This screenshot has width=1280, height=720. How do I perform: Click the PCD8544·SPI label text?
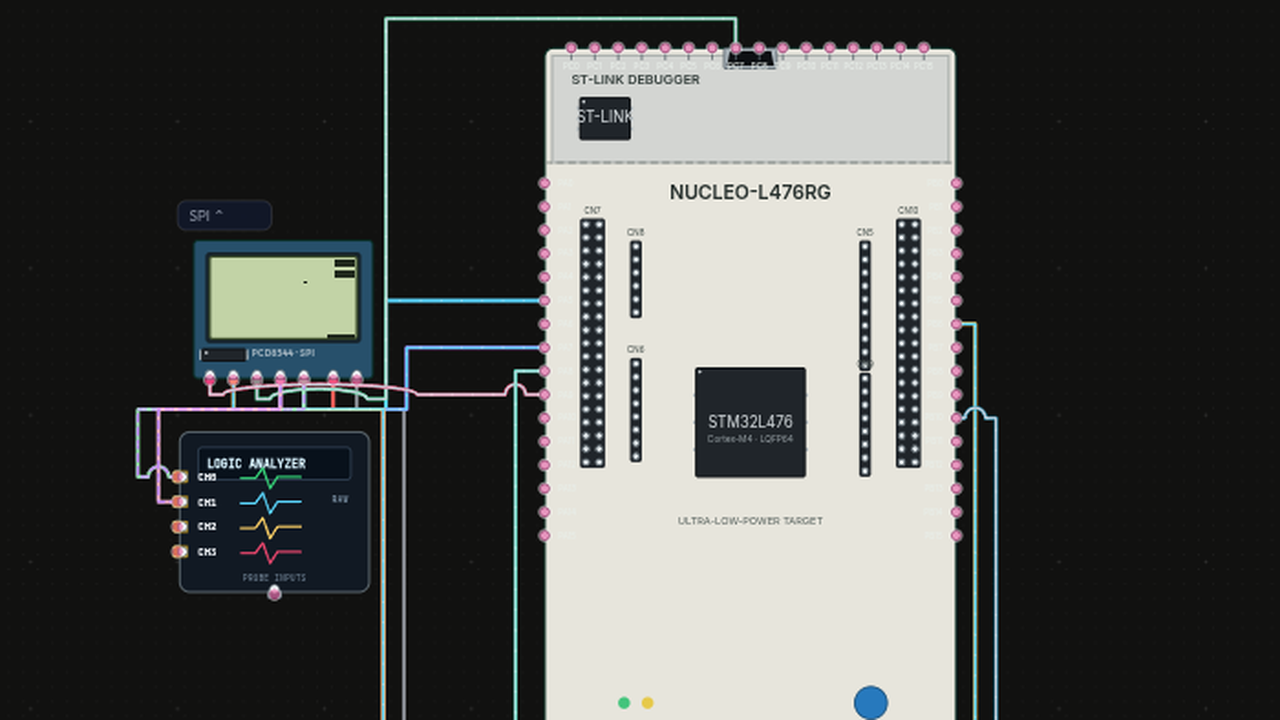[x=283, y=353]
